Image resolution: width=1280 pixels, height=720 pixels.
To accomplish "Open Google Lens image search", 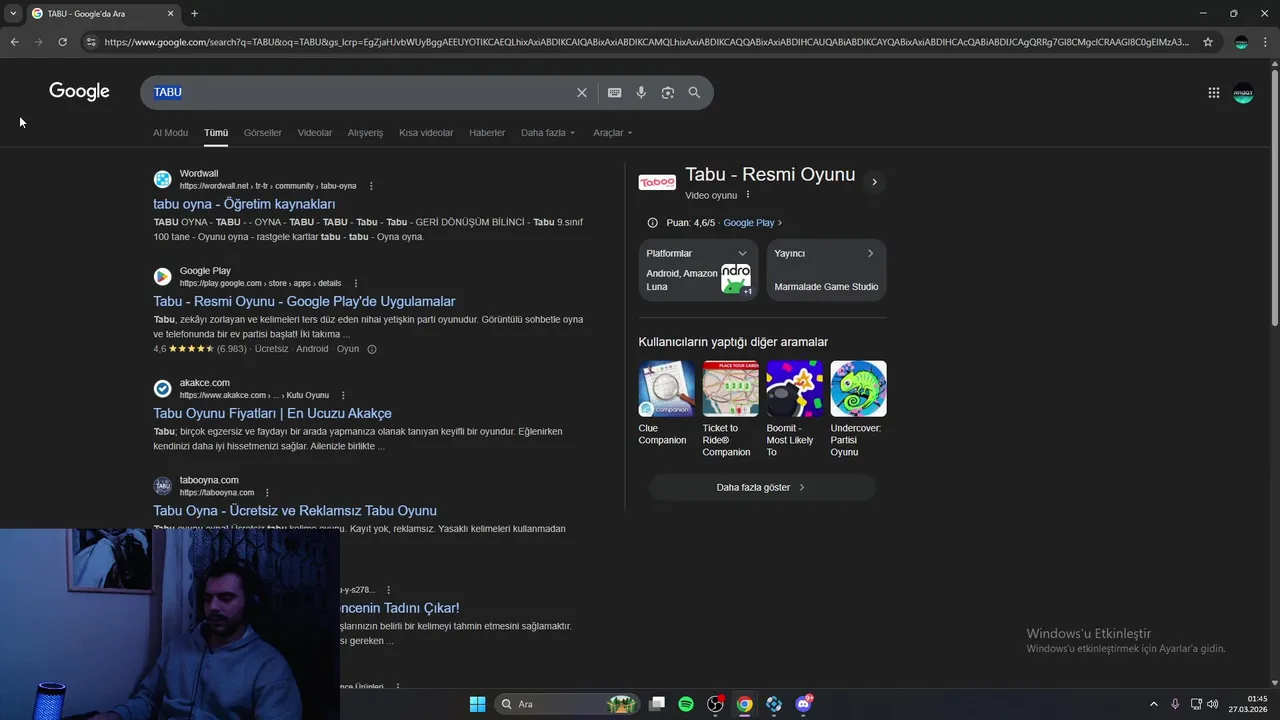I will tap(667, 92).
